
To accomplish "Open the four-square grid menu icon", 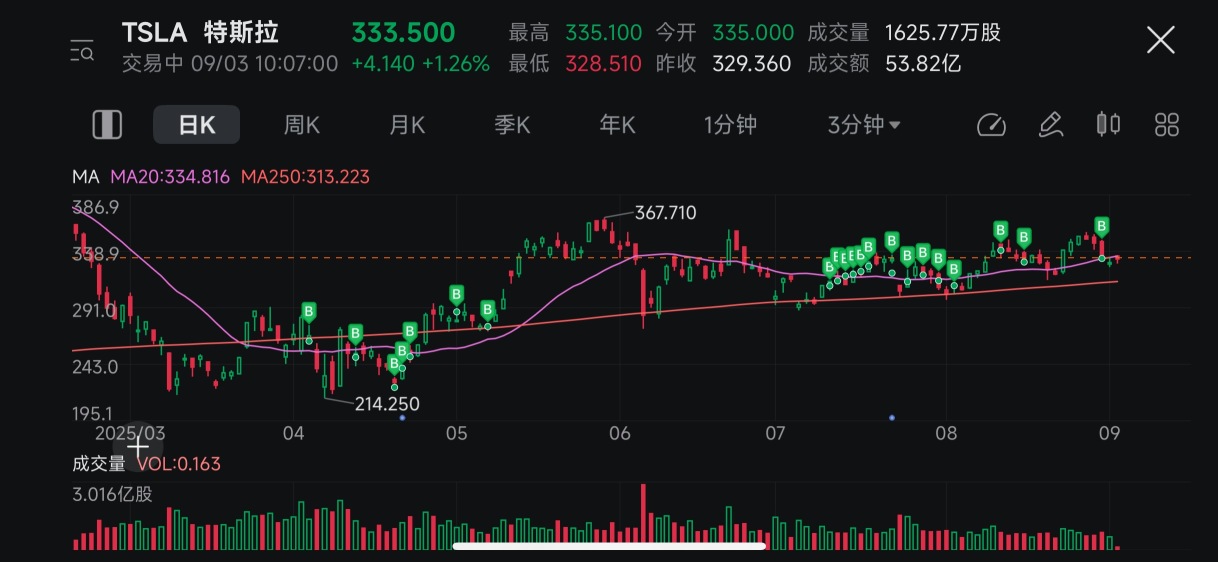I will click(1167, 125).
